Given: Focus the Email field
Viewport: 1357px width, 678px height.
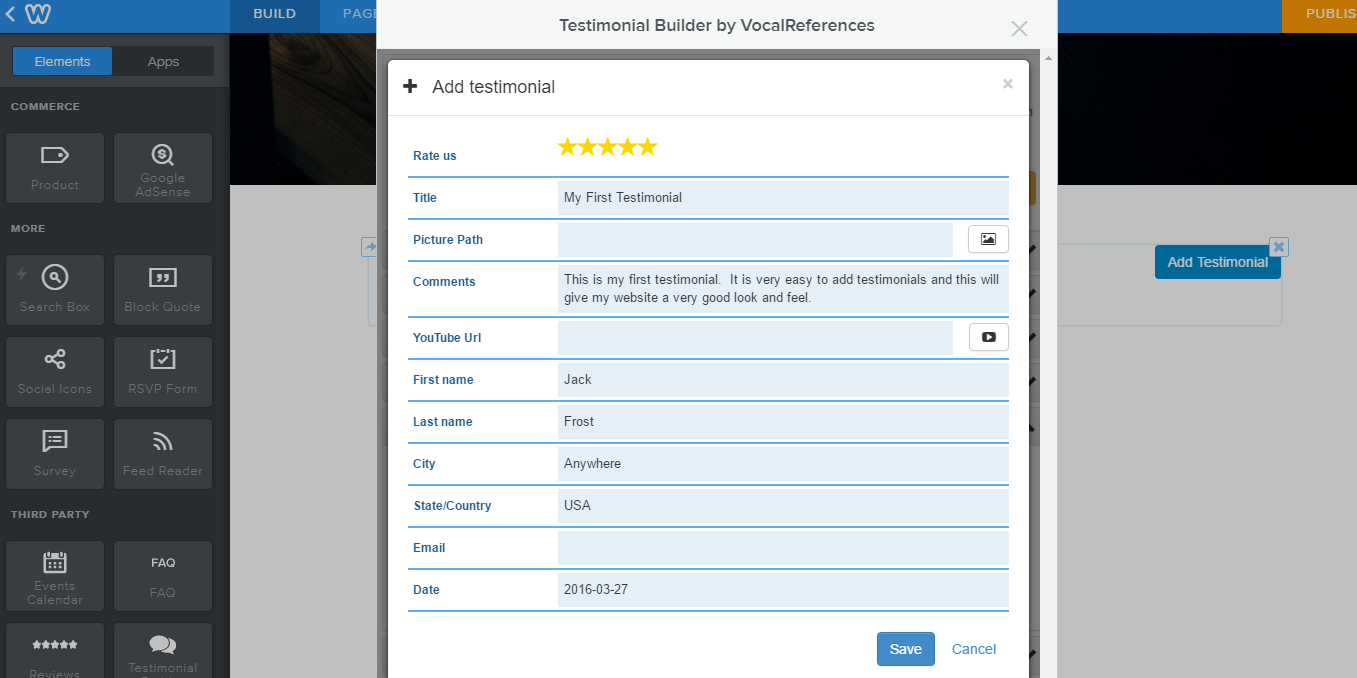Looking at the screenshot, I should point(783,547).
